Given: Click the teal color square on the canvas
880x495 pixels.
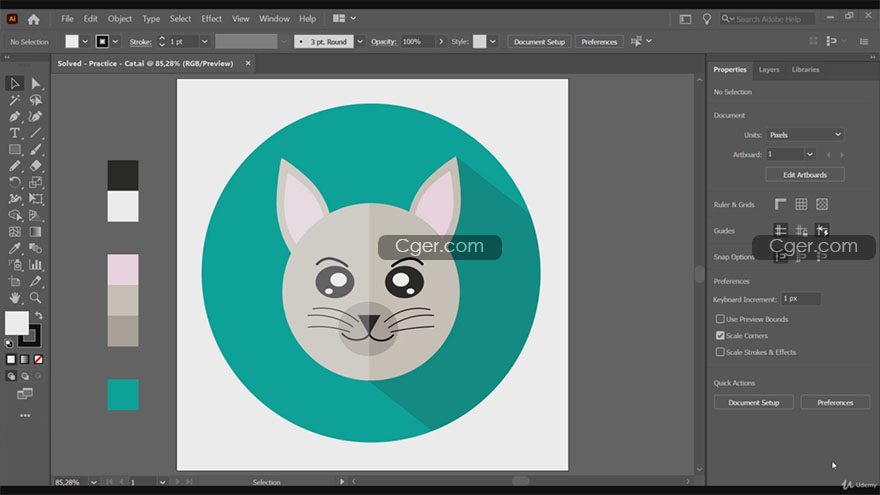Looking at the screenshot, I should click(x=123, y=395).
